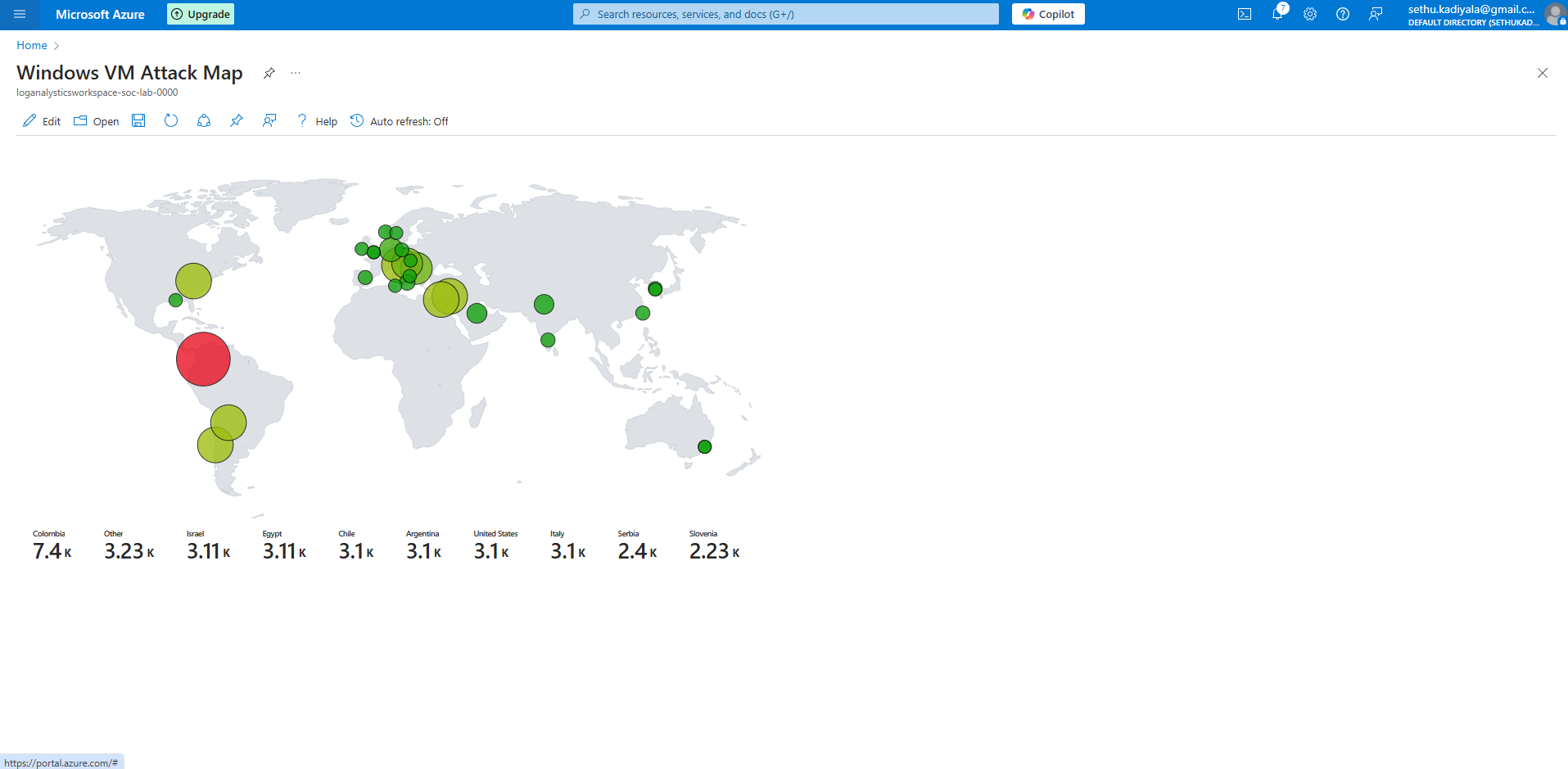Open the notifications bell
1568x769 pixels.
1277,14
